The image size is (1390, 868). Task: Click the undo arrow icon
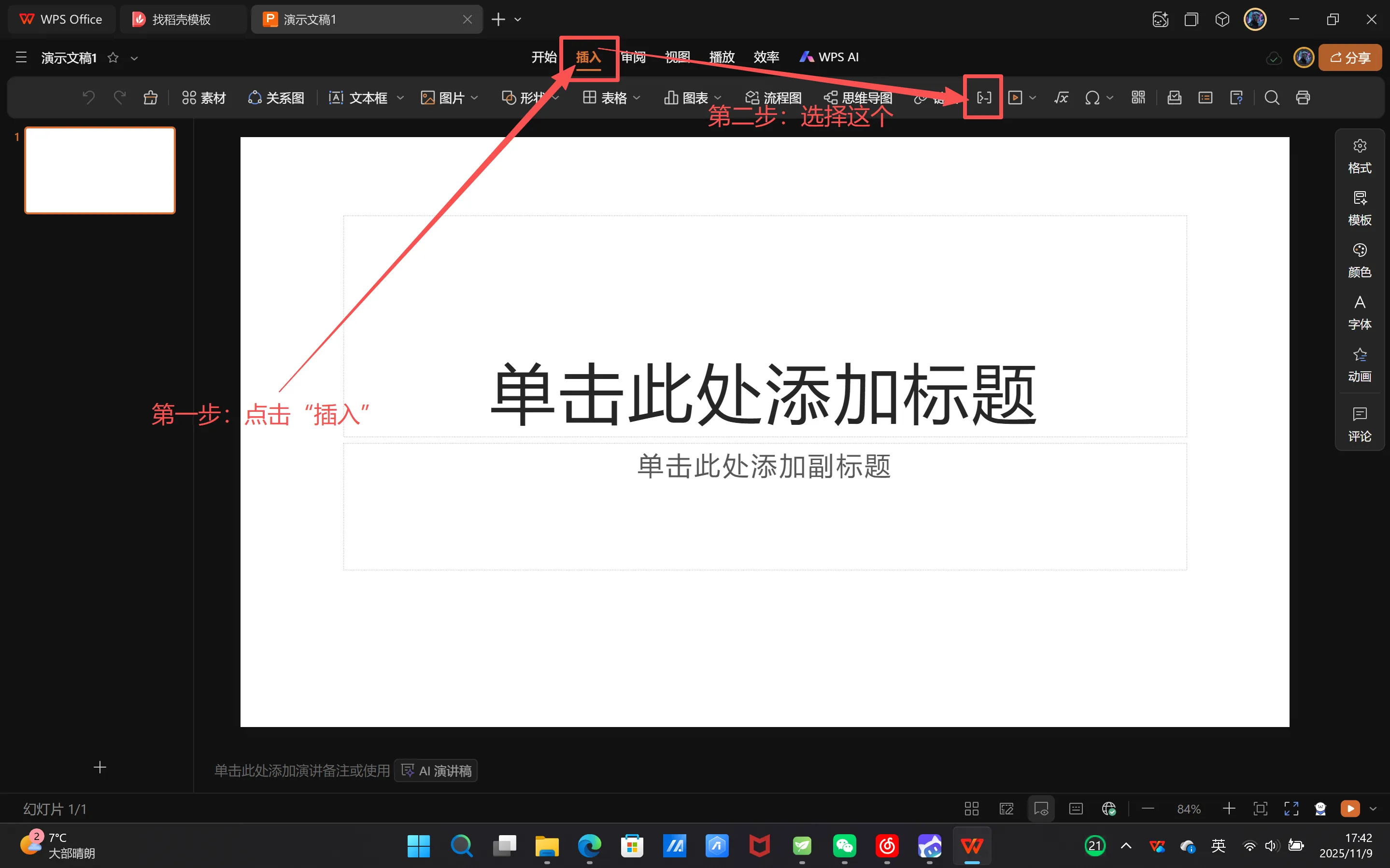click(x=88, y=98)
